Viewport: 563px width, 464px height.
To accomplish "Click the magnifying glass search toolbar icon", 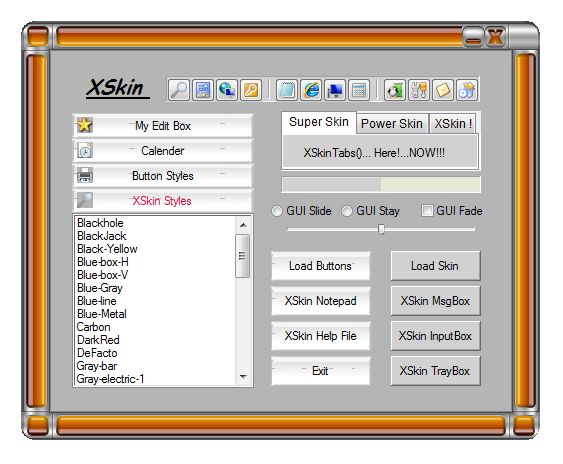I will coord(178,90).
